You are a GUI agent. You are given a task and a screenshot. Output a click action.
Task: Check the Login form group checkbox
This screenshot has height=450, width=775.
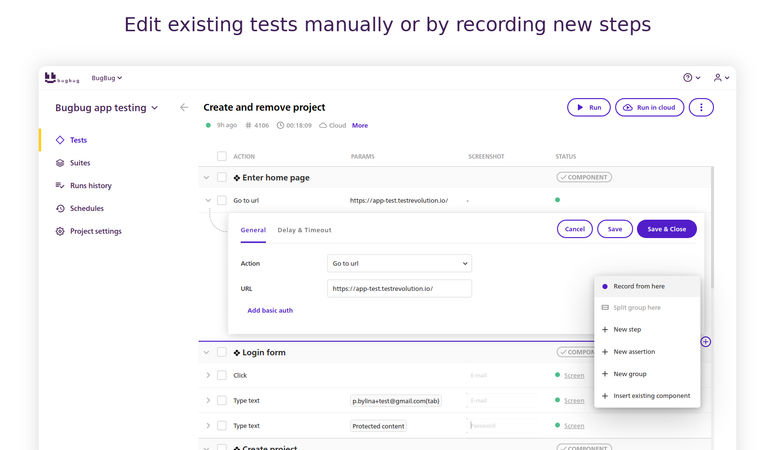pyautogui.click(x=222, y=352)
